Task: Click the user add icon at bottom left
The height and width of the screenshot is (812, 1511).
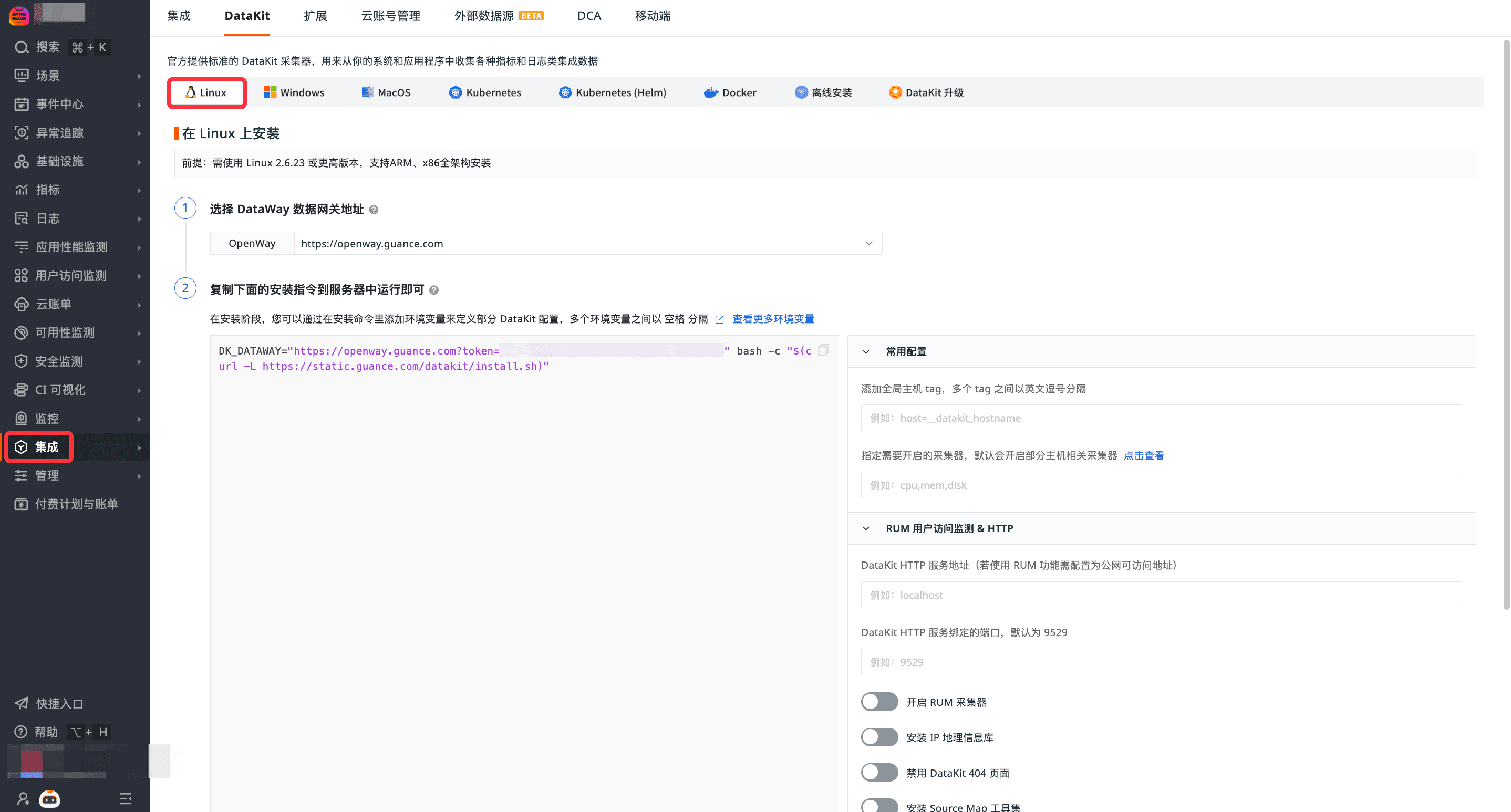Action: (x=23, y=798)
